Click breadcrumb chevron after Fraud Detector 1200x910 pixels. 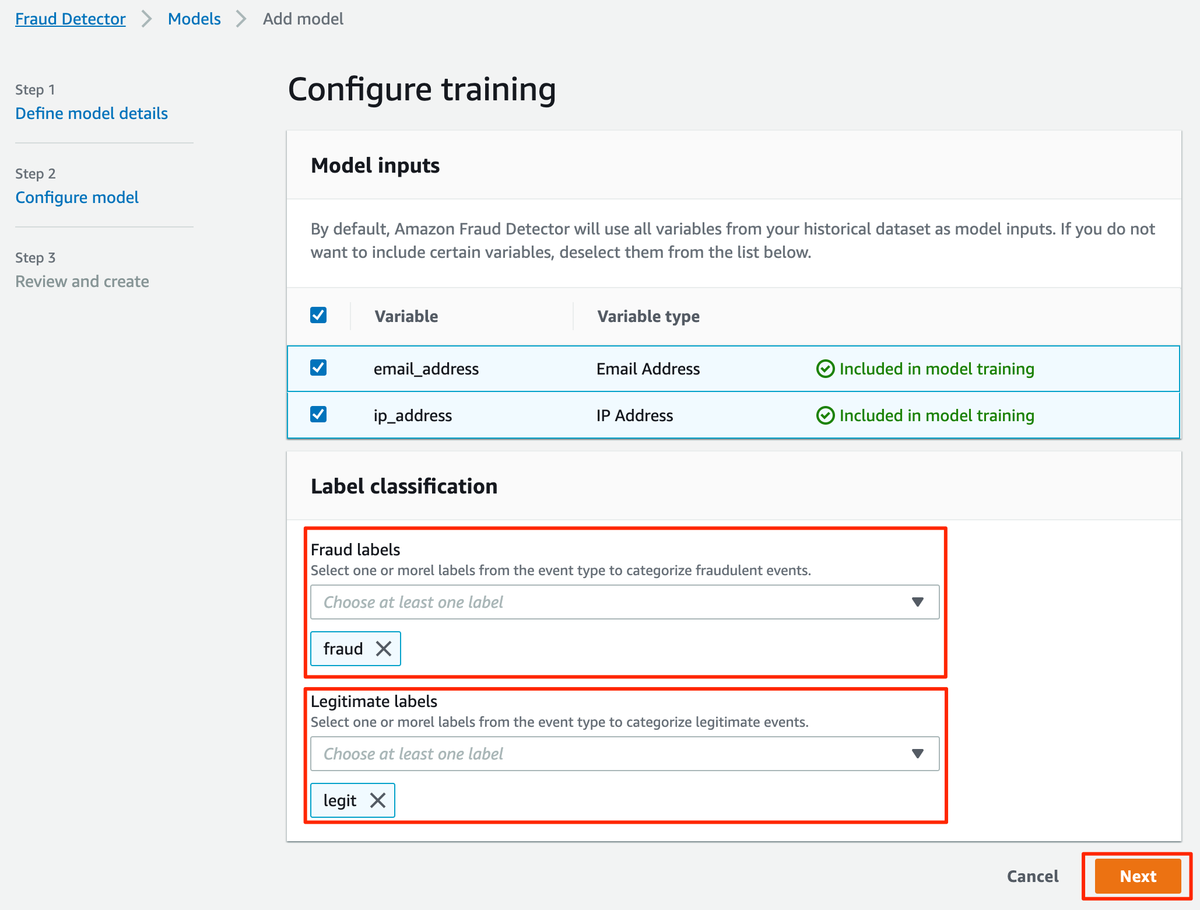click(x=147, y=19)
